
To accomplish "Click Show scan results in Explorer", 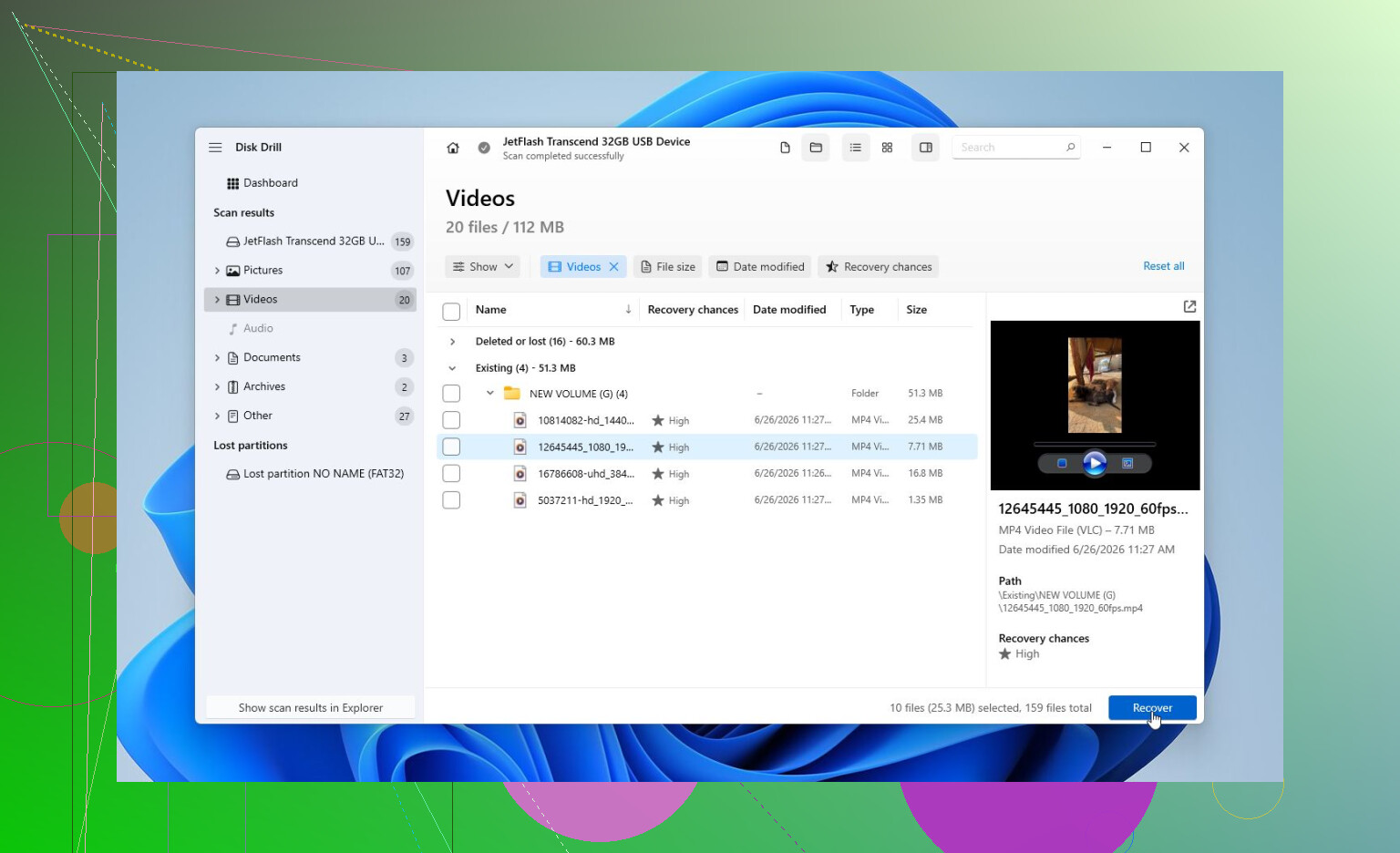I will pyautogui.click(x=311, y=708).
